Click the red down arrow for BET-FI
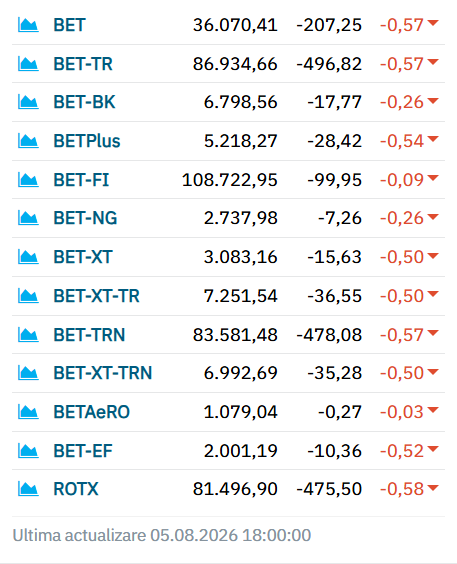The image size is (457, 564). click(x=433, y=178)
